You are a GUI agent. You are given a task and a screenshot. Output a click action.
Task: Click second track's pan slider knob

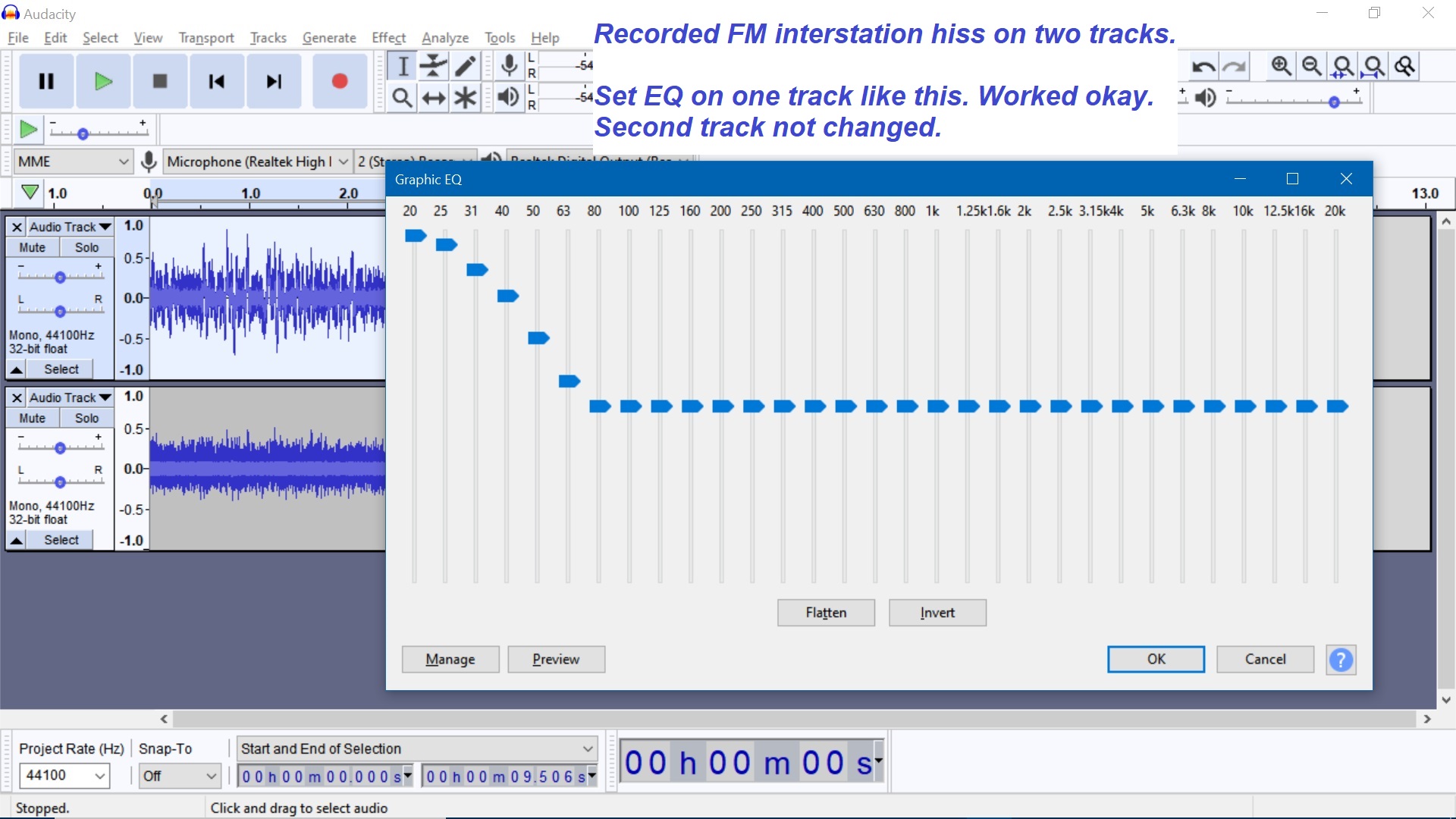click(x=60, y=482)
